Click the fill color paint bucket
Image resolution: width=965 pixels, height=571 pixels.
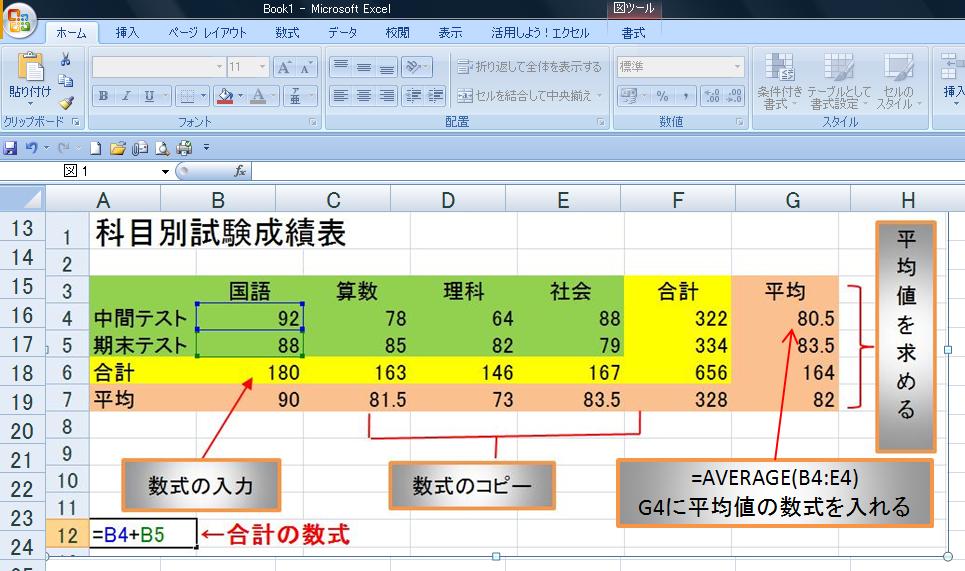(224, 97)
